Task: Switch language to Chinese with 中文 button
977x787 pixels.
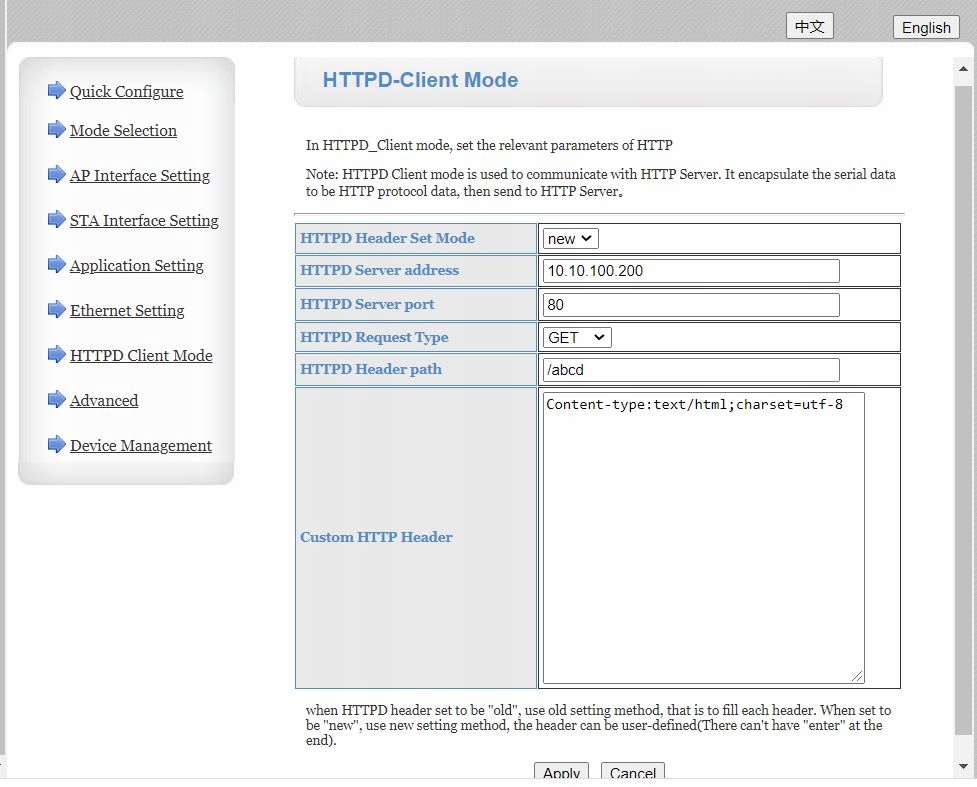Action: [809, 27]
